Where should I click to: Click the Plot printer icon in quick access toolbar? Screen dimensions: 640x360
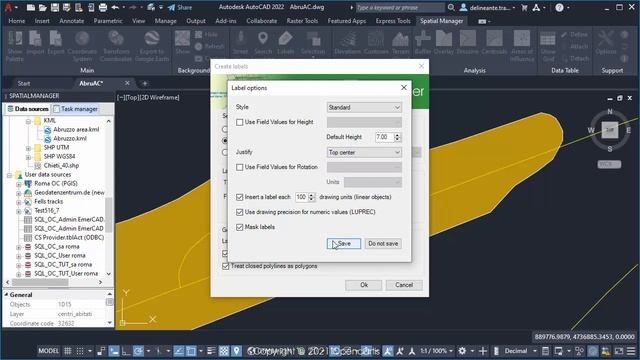pos(103,7)
